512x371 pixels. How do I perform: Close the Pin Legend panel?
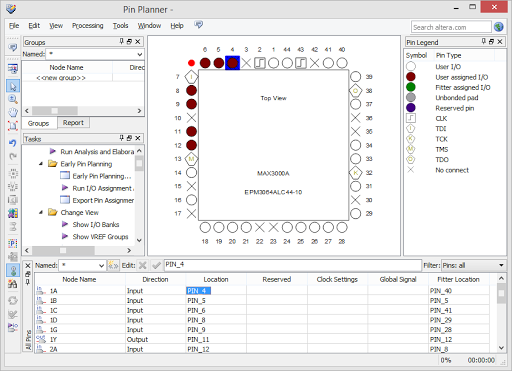[500, 42]
